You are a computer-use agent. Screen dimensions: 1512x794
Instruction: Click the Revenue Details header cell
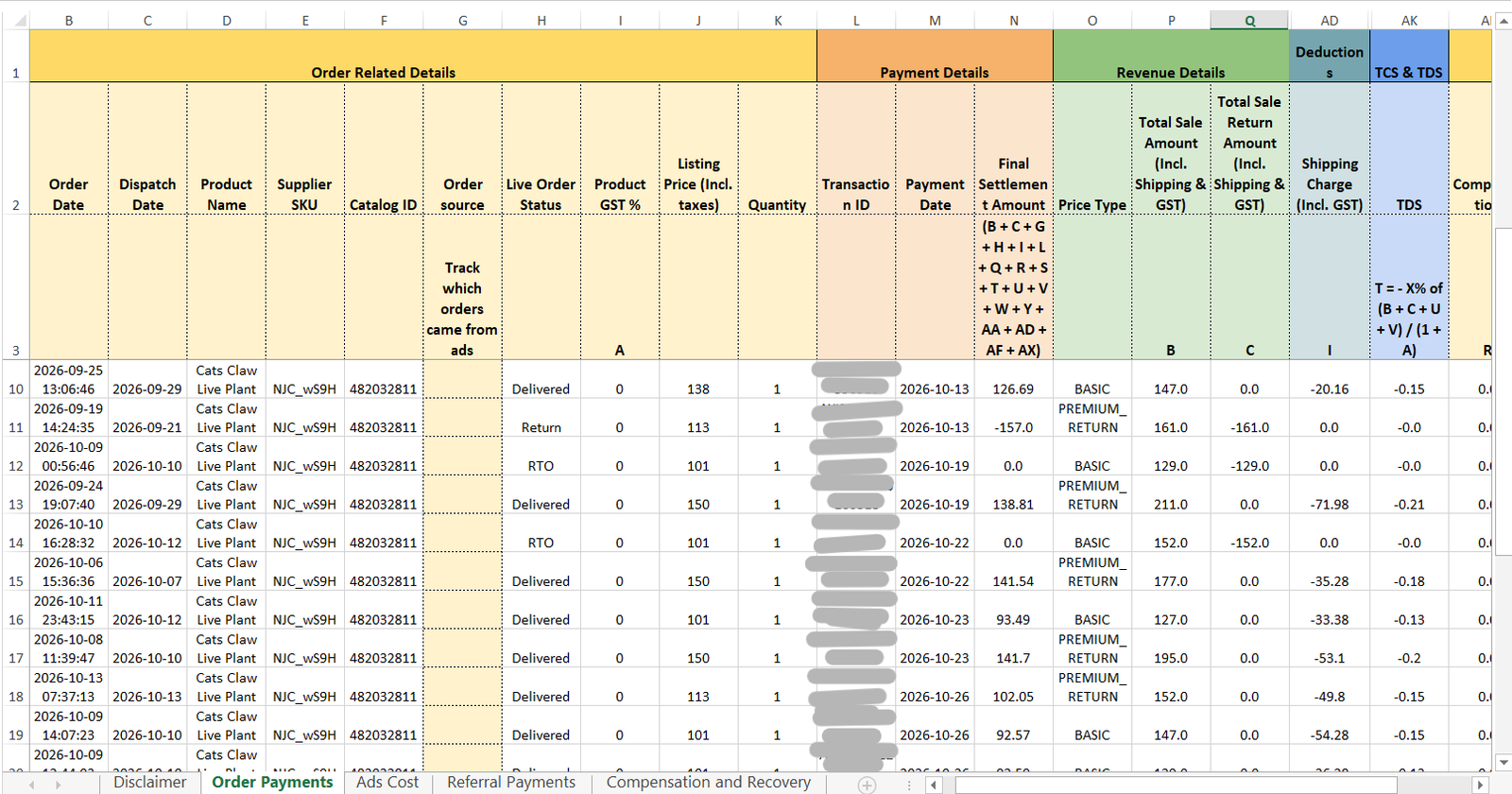click(x=1171, y=56)
